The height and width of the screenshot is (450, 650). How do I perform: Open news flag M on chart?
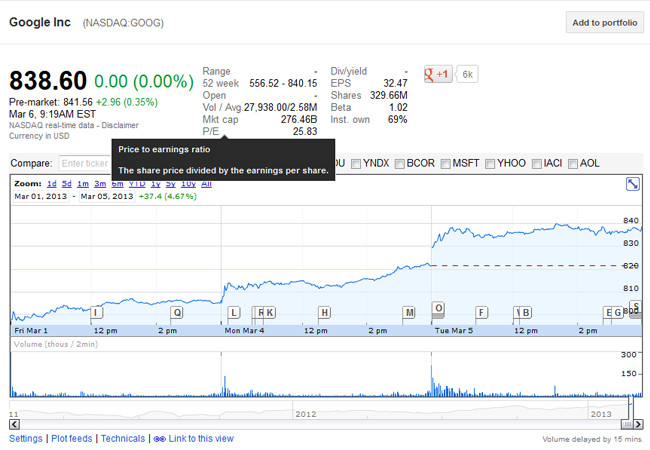[409, 312]
